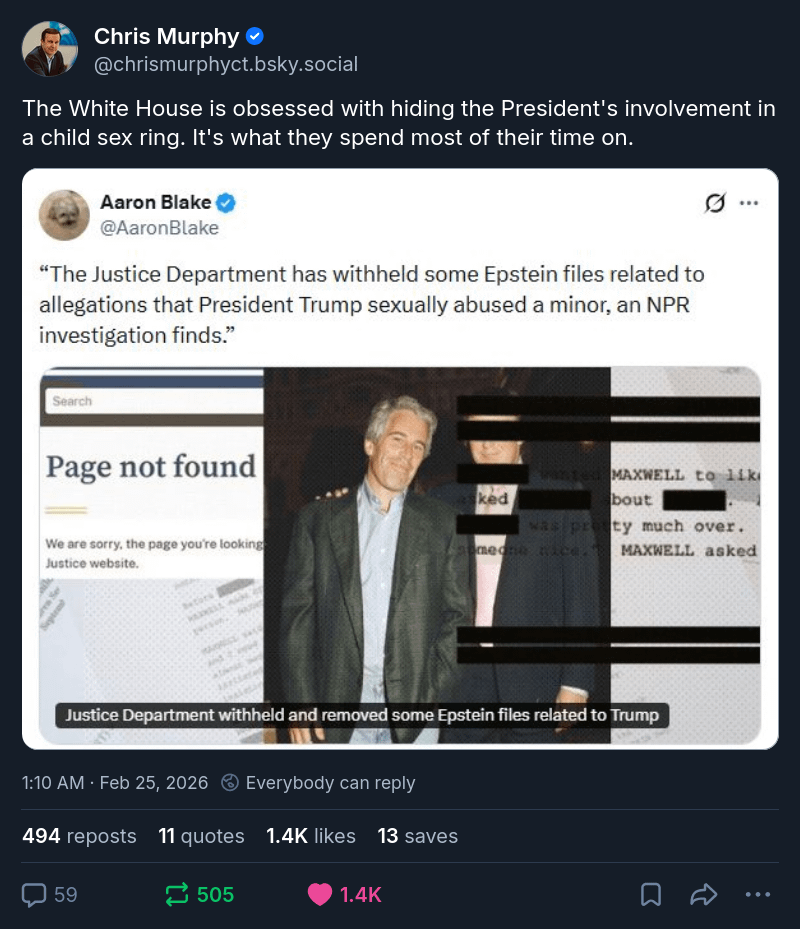View the 494 reposts list
The image size is (800, 929).
coord(79,836)
